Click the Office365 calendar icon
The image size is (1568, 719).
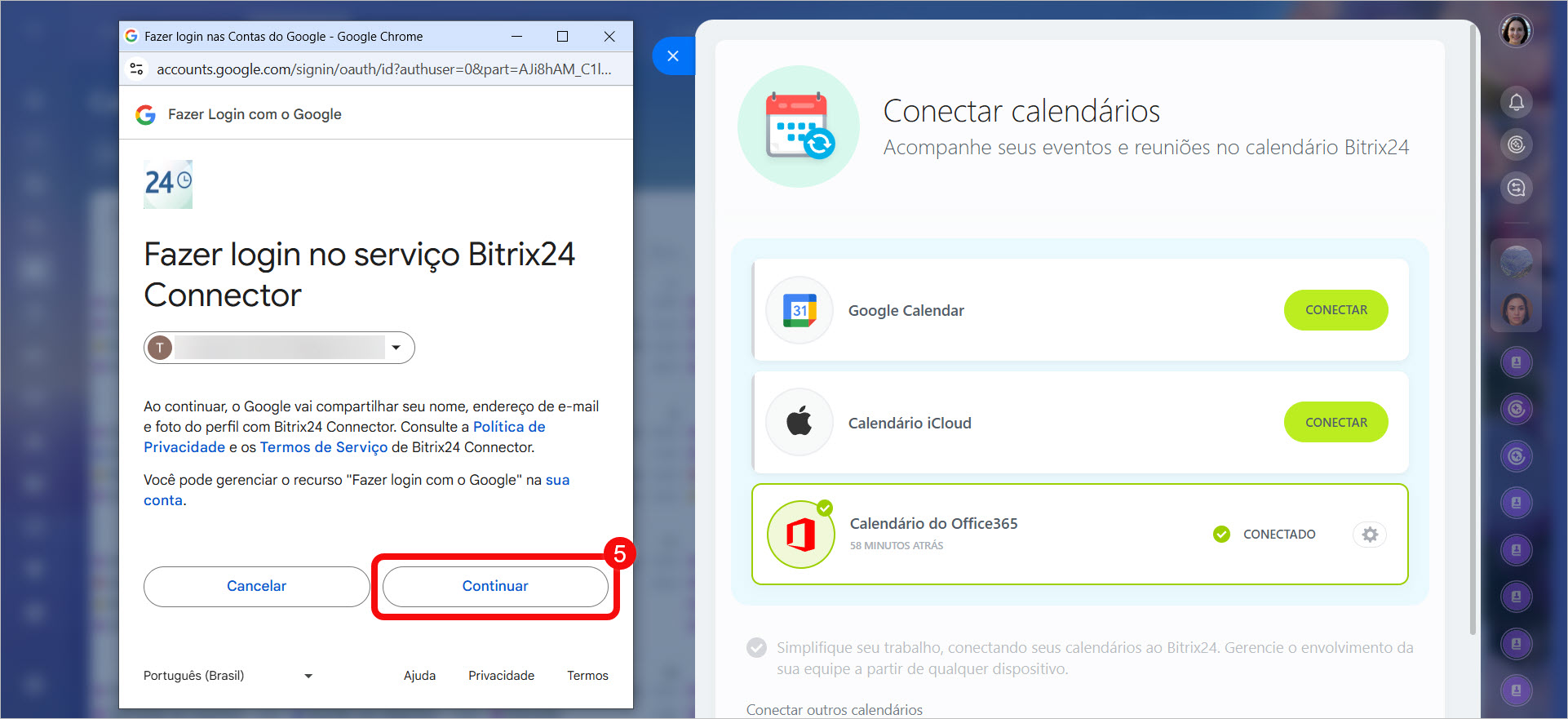point(800,535)
